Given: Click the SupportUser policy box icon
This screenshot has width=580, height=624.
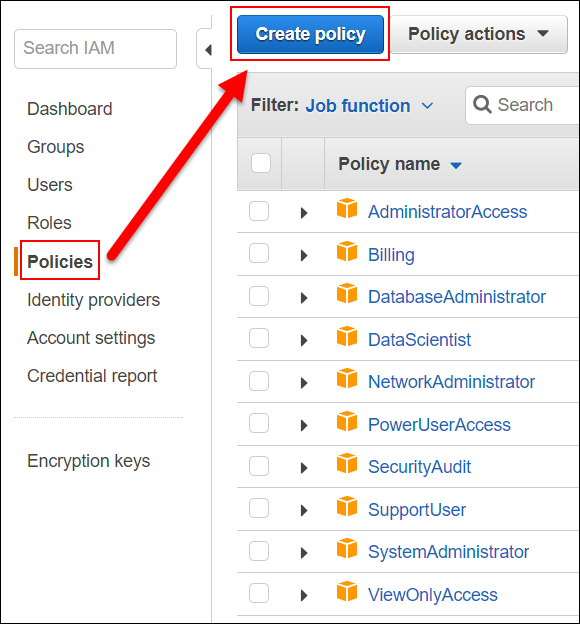Looking at the screenshot, I should coord(347,506).
